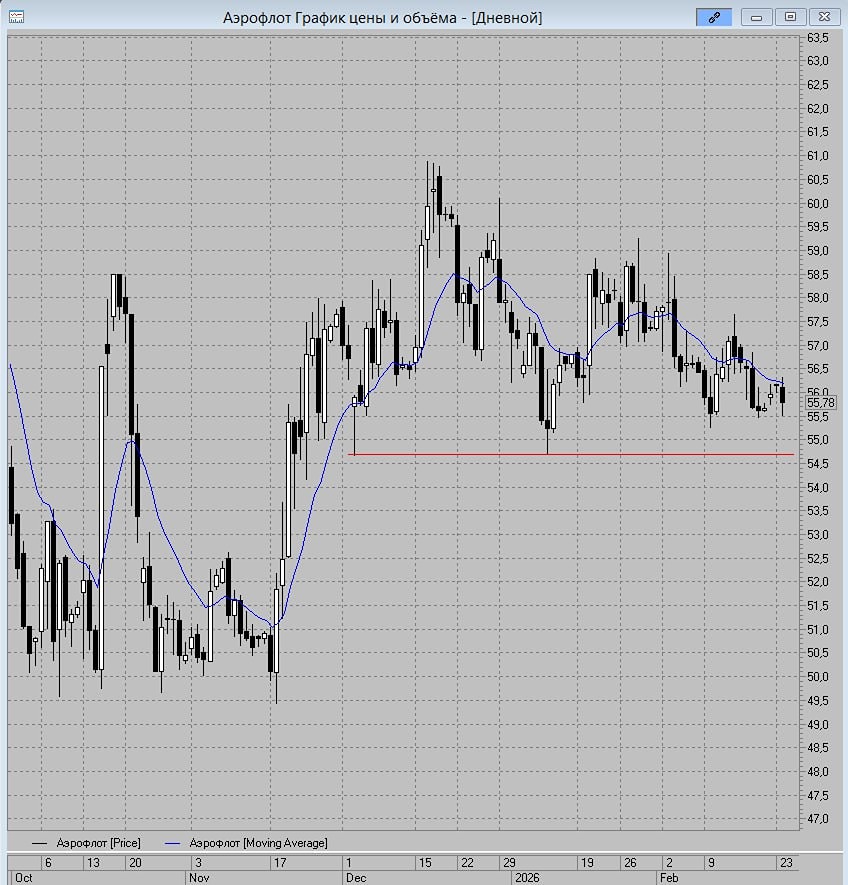Click the Oct month label on time axis

click(x=24, y=878)
